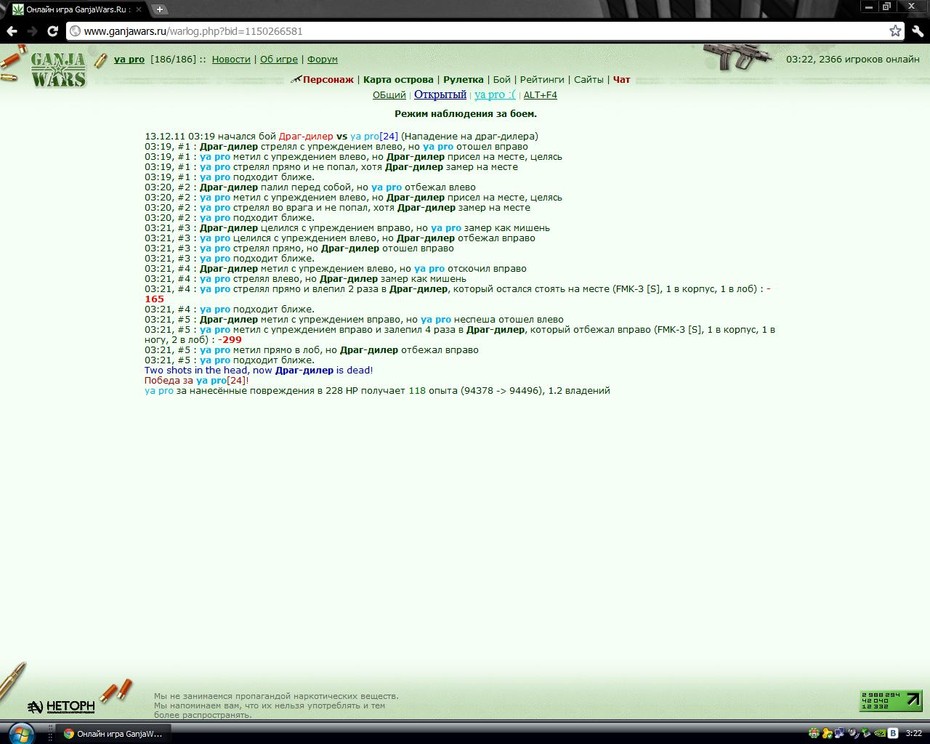Click the site info globe in address bar
The height and width of the screenshot is (744, 930).
pos(75,31)
